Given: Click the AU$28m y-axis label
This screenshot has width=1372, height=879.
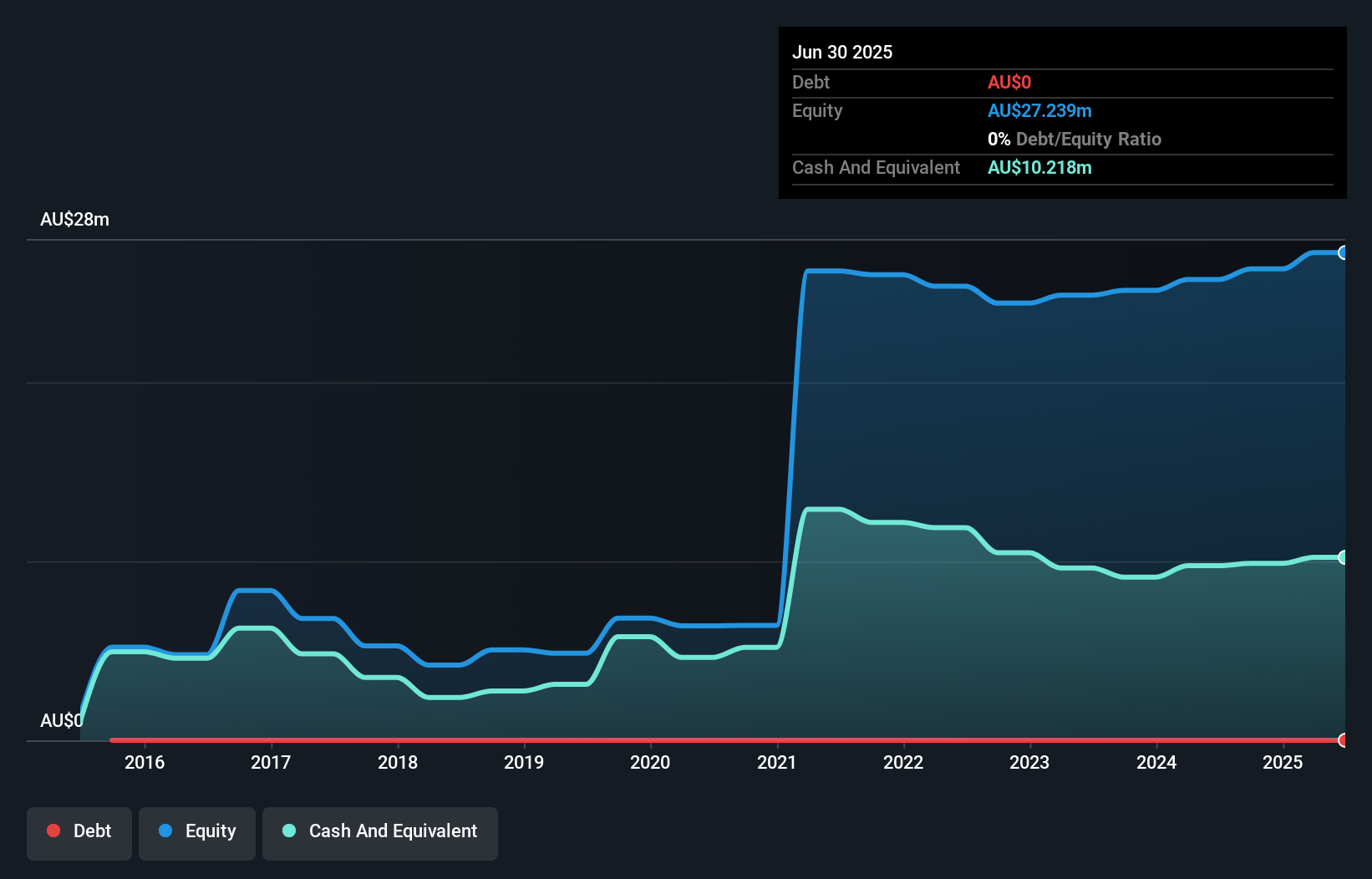Looking at the screenshot, I should point(74,220).
